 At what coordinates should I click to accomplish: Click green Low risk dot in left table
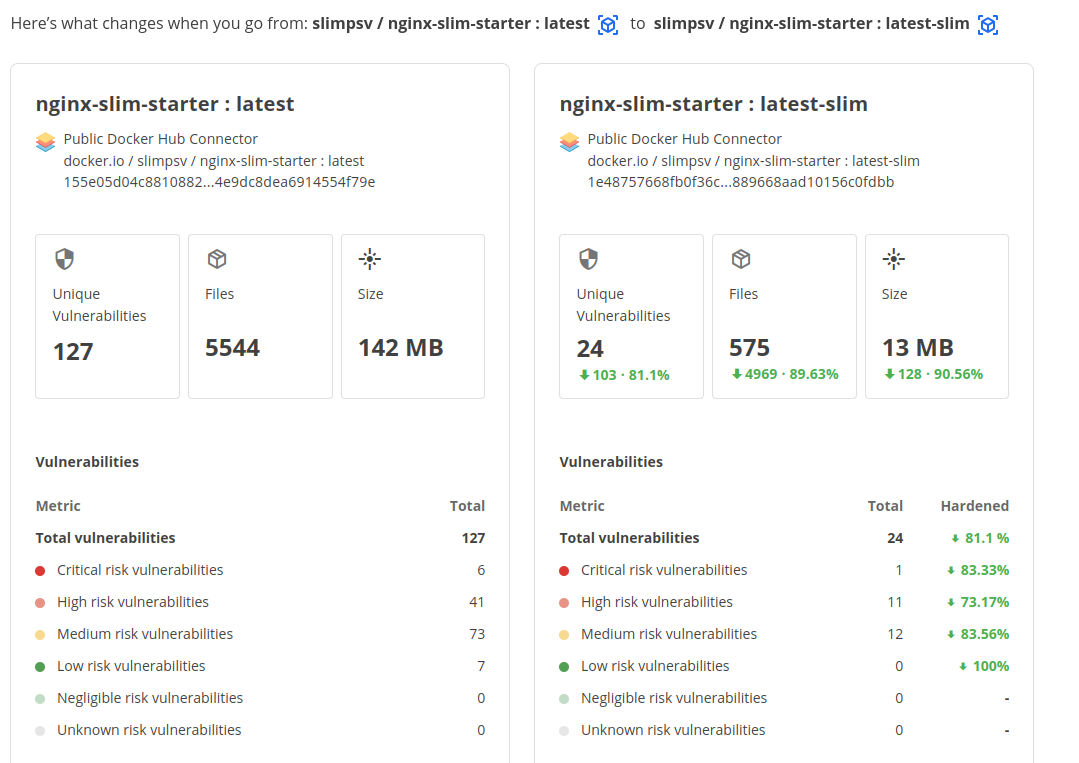click(40, 667)
